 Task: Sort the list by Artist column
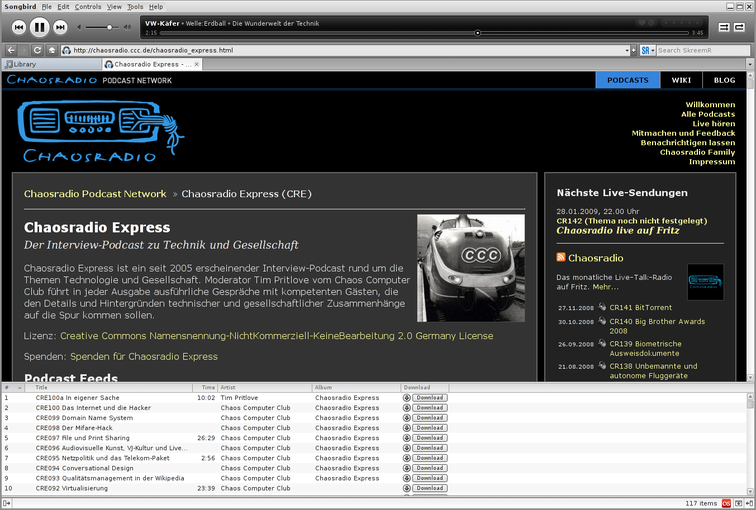tap(265, 388)
